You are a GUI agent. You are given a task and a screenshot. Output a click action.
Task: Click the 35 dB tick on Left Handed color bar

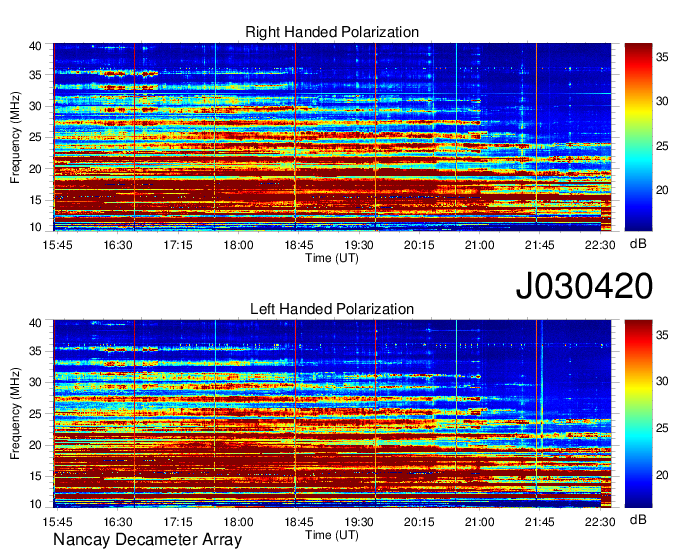point(662,335)
